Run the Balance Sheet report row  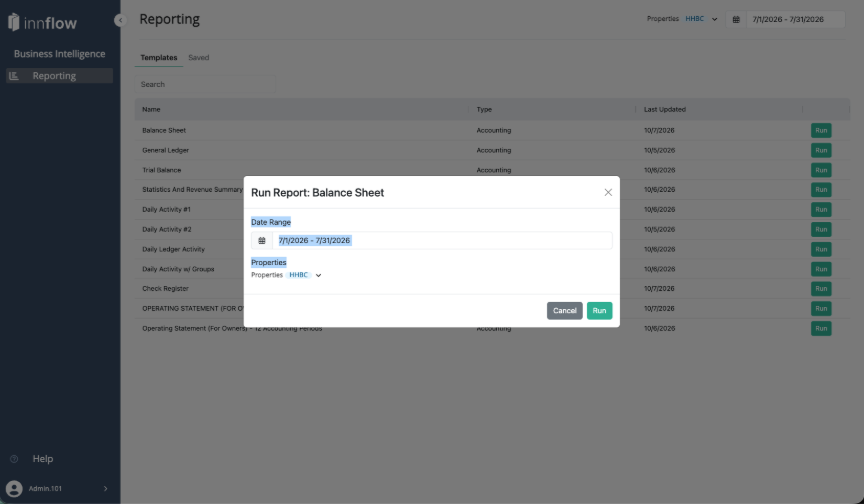[x=821, y=131]
